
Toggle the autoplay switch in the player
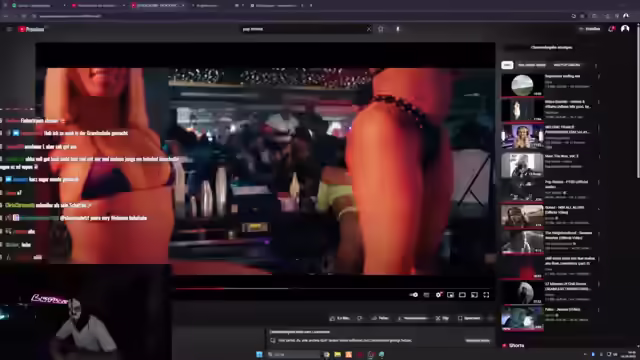[x=414, y=295]
